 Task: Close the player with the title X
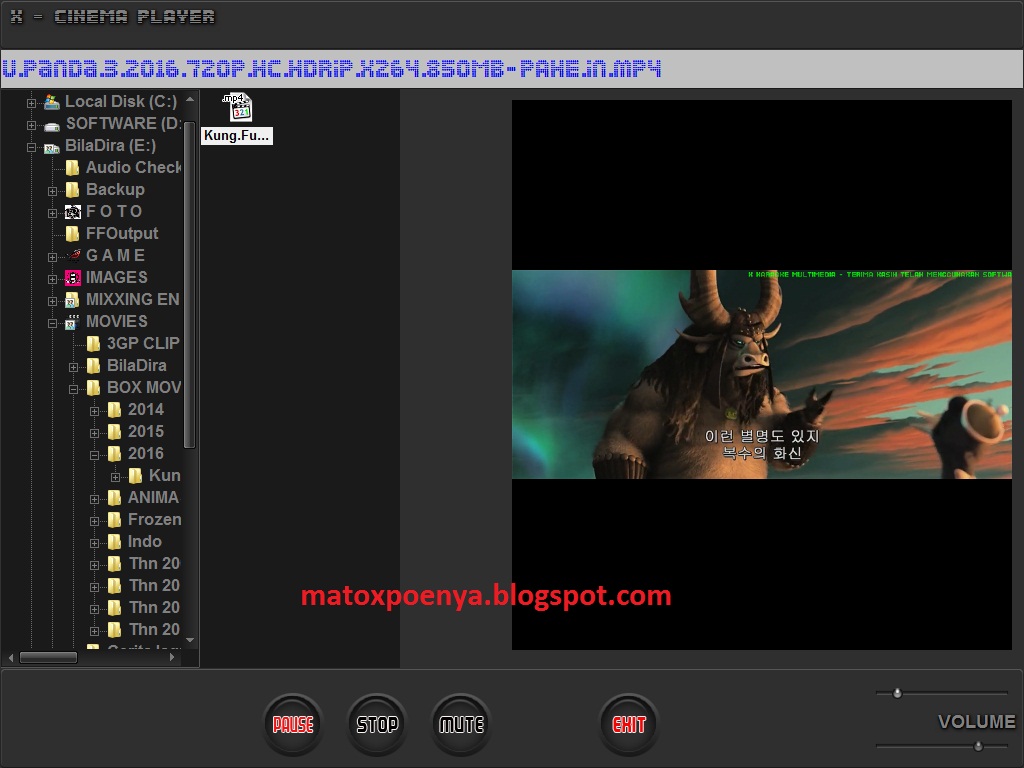16,16
